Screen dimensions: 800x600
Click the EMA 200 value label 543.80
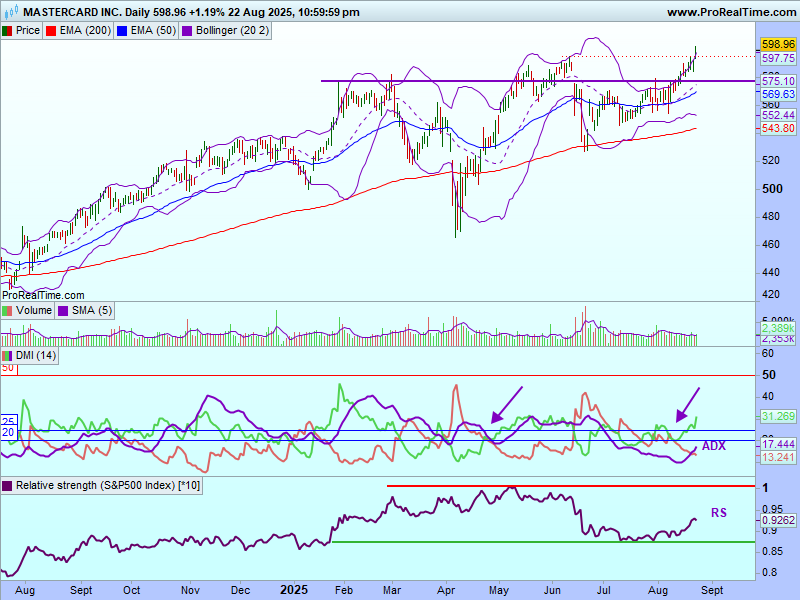(778, 129)
